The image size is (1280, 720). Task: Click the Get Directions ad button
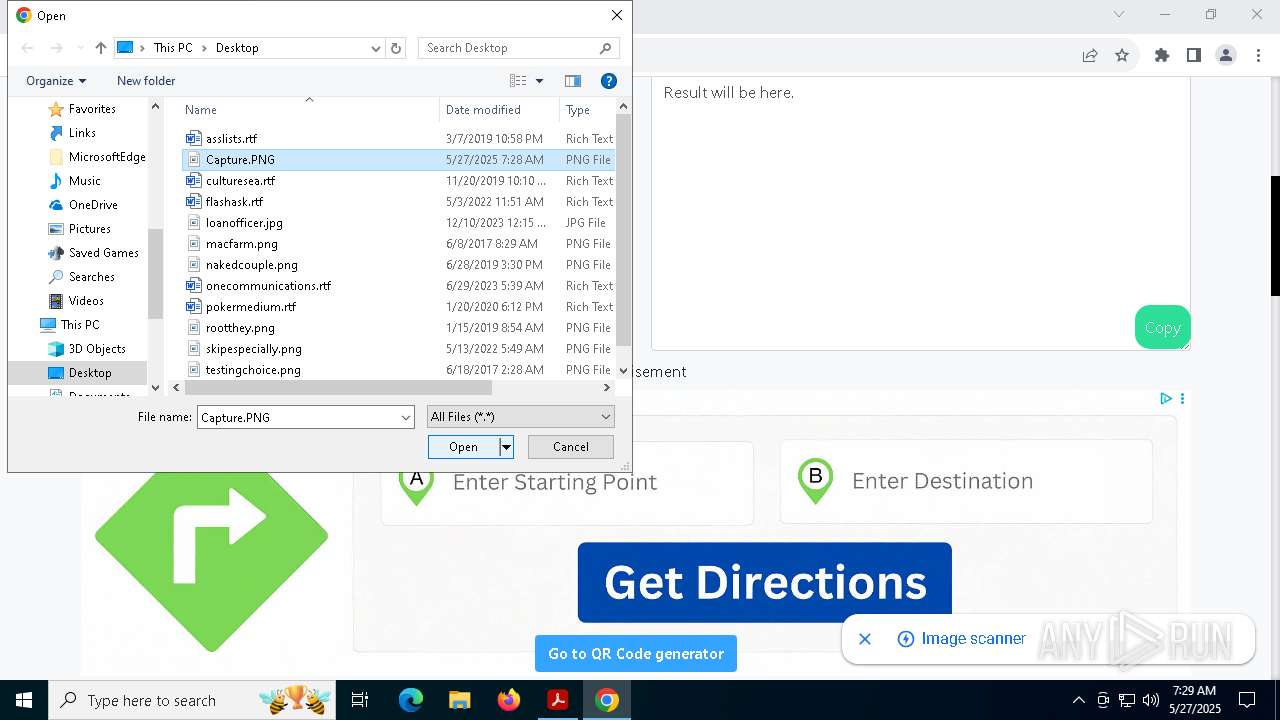[765, 583]
